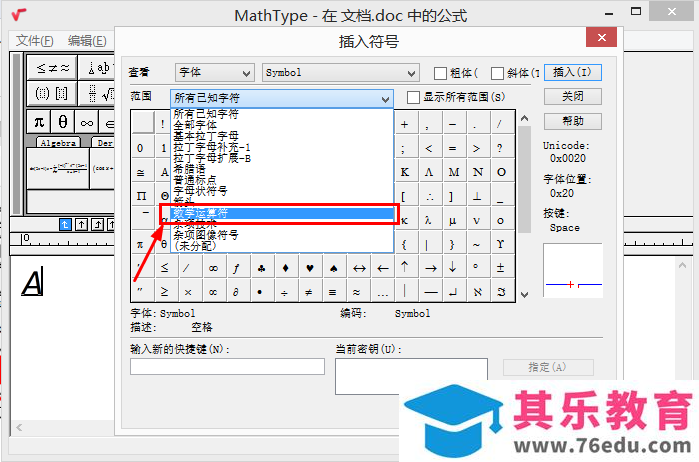The image size is (699, 462).
Task: Click the 输入新的快捷键 input field
Action: coord(227,367)
